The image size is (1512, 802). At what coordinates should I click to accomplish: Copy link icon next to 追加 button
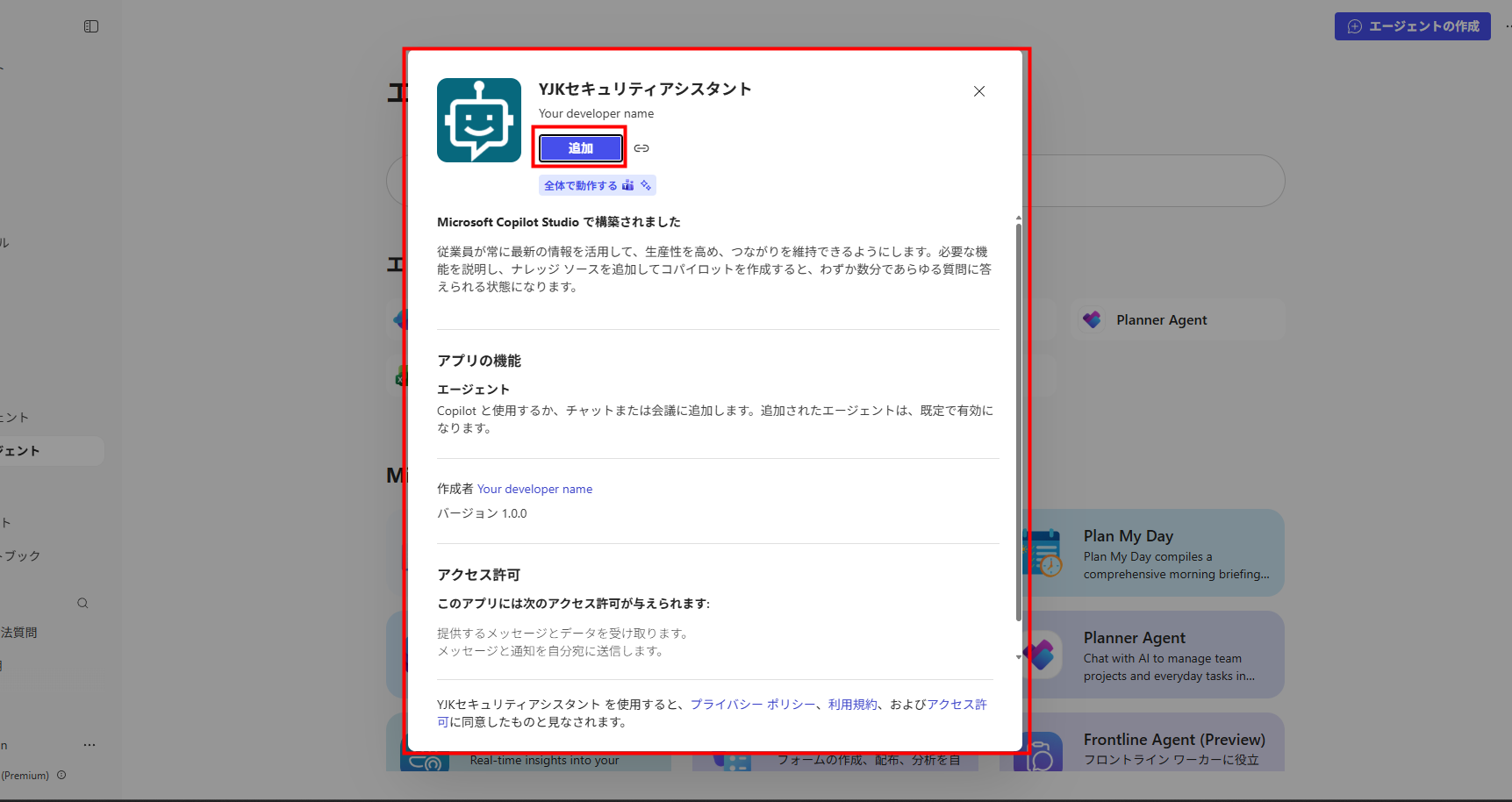click(641, 148)
